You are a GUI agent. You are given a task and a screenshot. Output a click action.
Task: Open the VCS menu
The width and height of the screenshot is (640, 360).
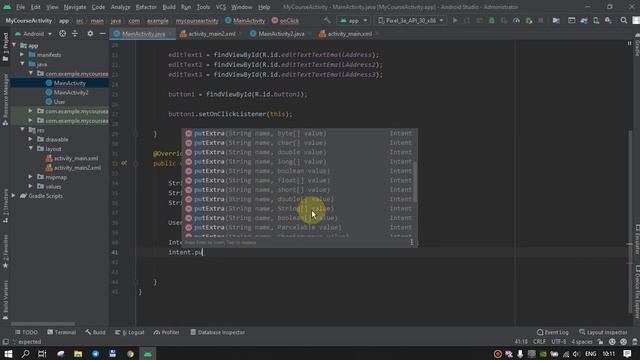221,7
